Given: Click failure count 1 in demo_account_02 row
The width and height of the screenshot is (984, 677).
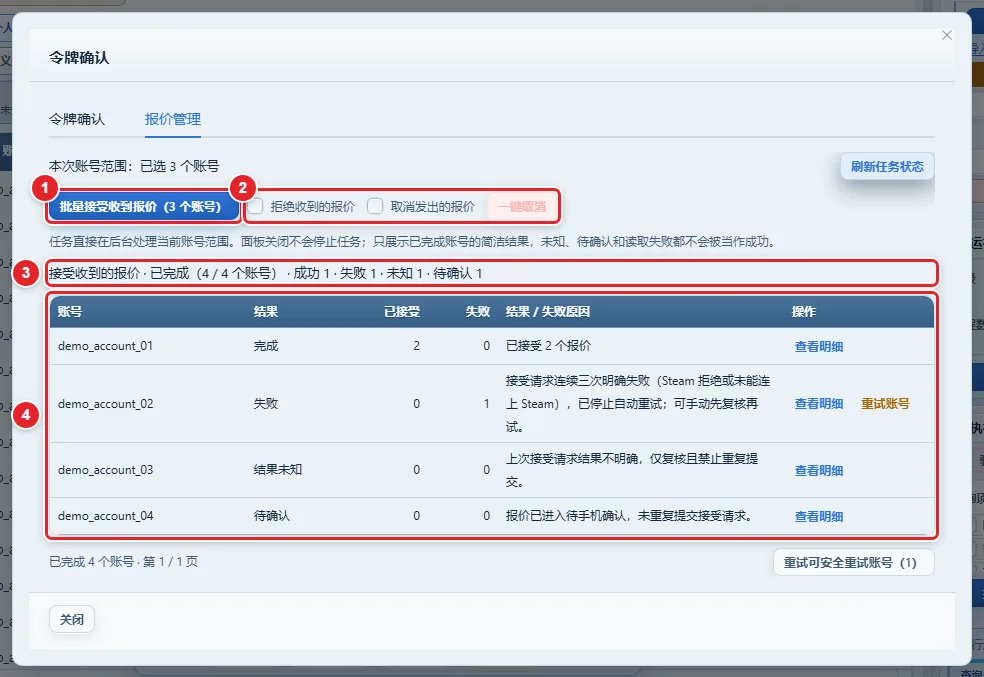Looking at the screenshot, I should 486,403.
